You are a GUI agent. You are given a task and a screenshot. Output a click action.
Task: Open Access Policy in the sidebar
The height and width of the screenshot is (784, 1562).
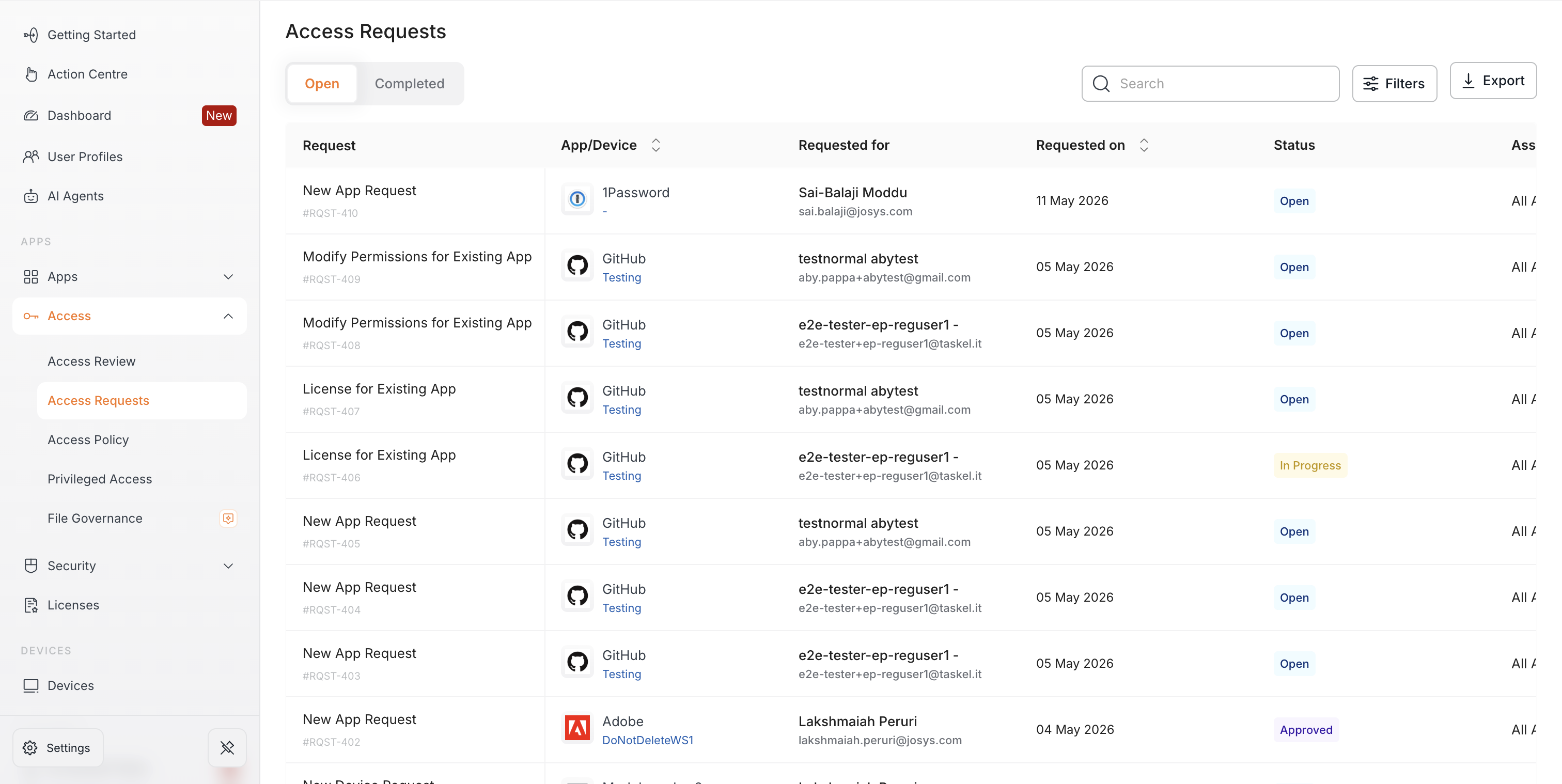click(88, 440)
